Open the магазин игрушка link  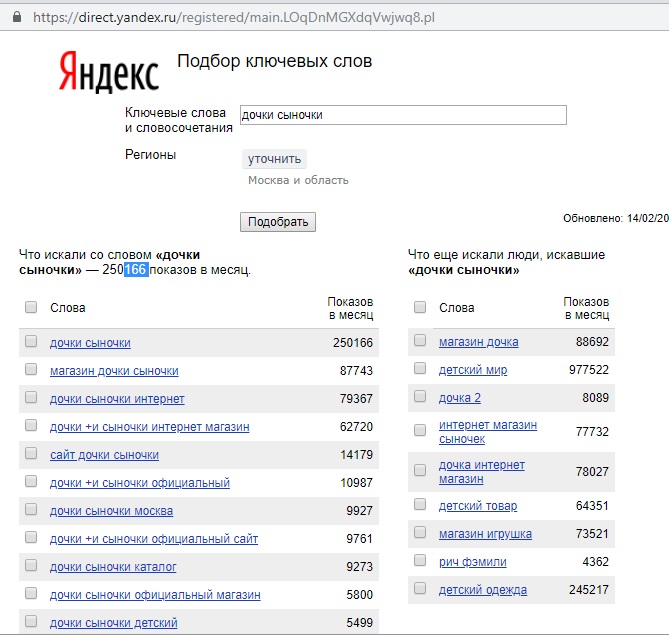(486, 534)
